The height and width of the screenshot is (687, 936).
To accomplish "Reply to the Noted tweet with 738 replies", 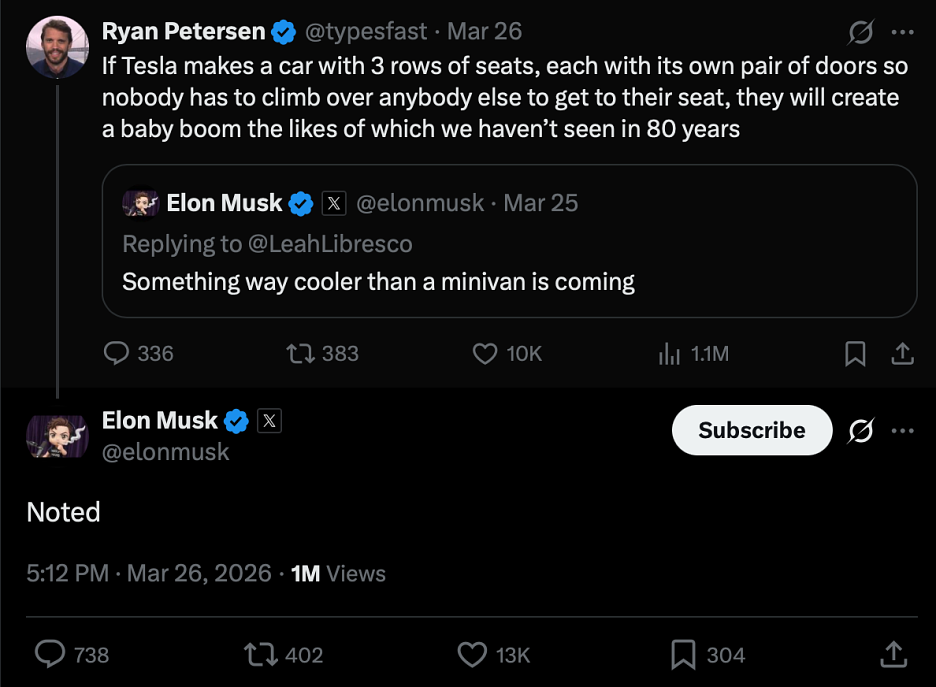I will click(51, 654).
